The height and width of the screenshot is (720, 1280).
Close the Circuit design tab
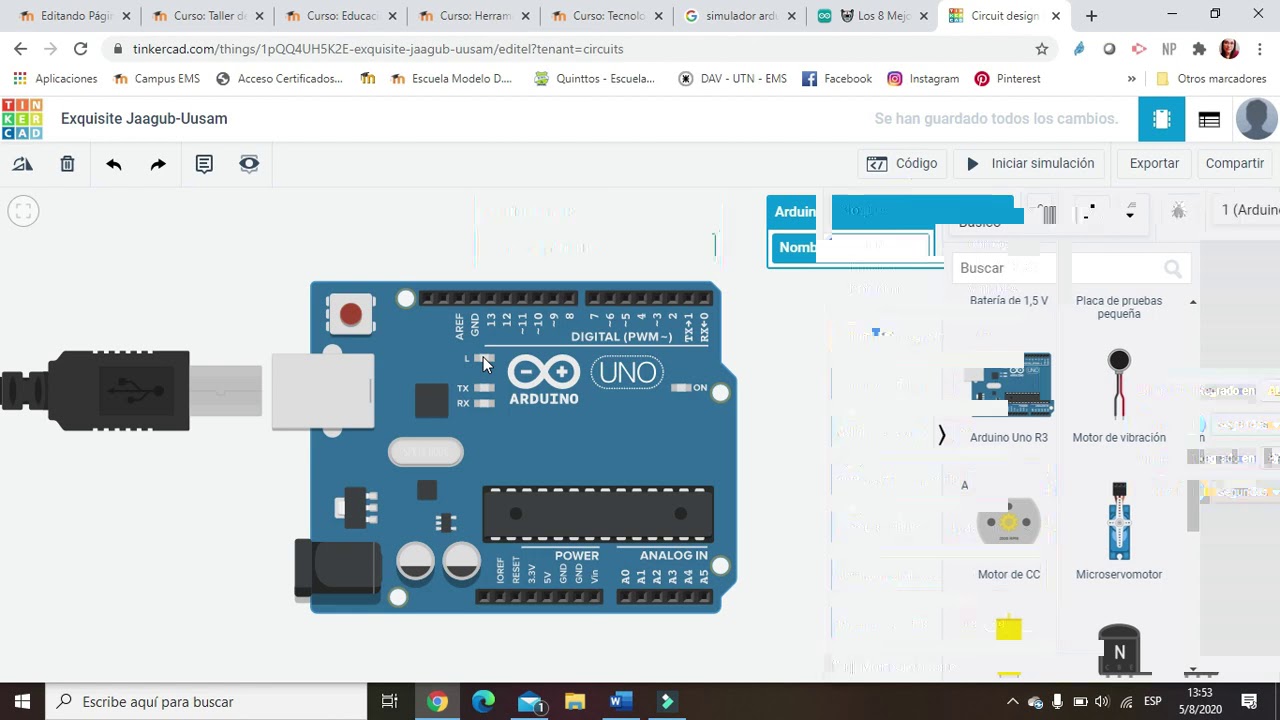(x=1056, y=16)
